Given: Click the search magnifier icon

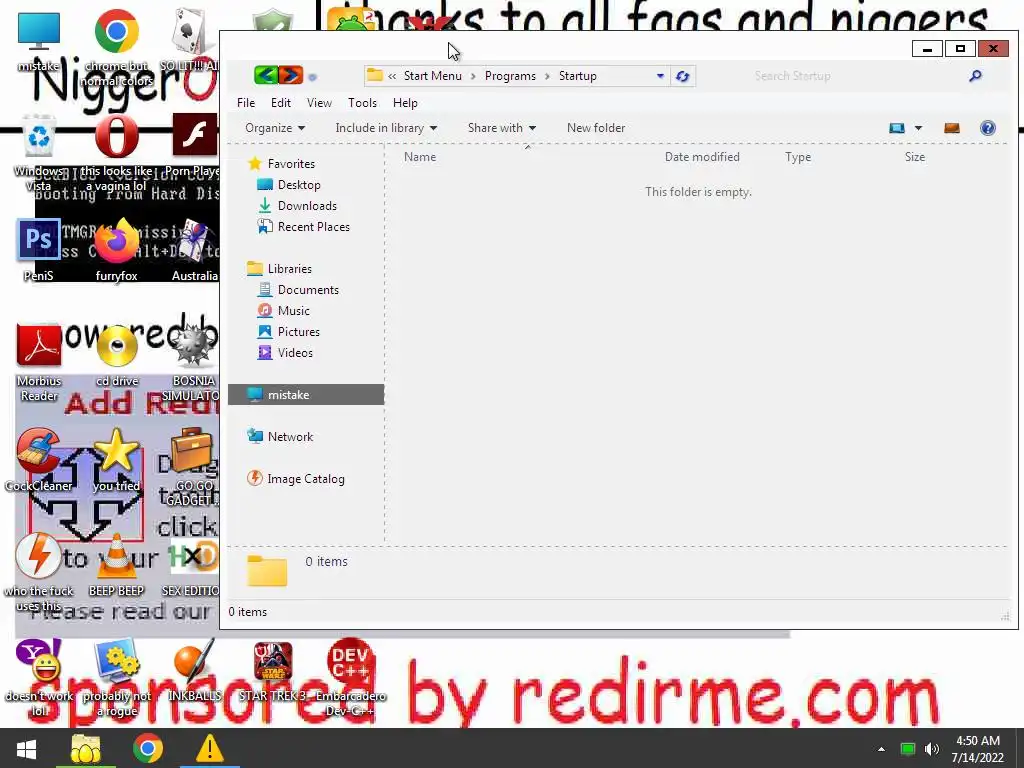Looking at the screenshot, I should click(x=975, y=76).
